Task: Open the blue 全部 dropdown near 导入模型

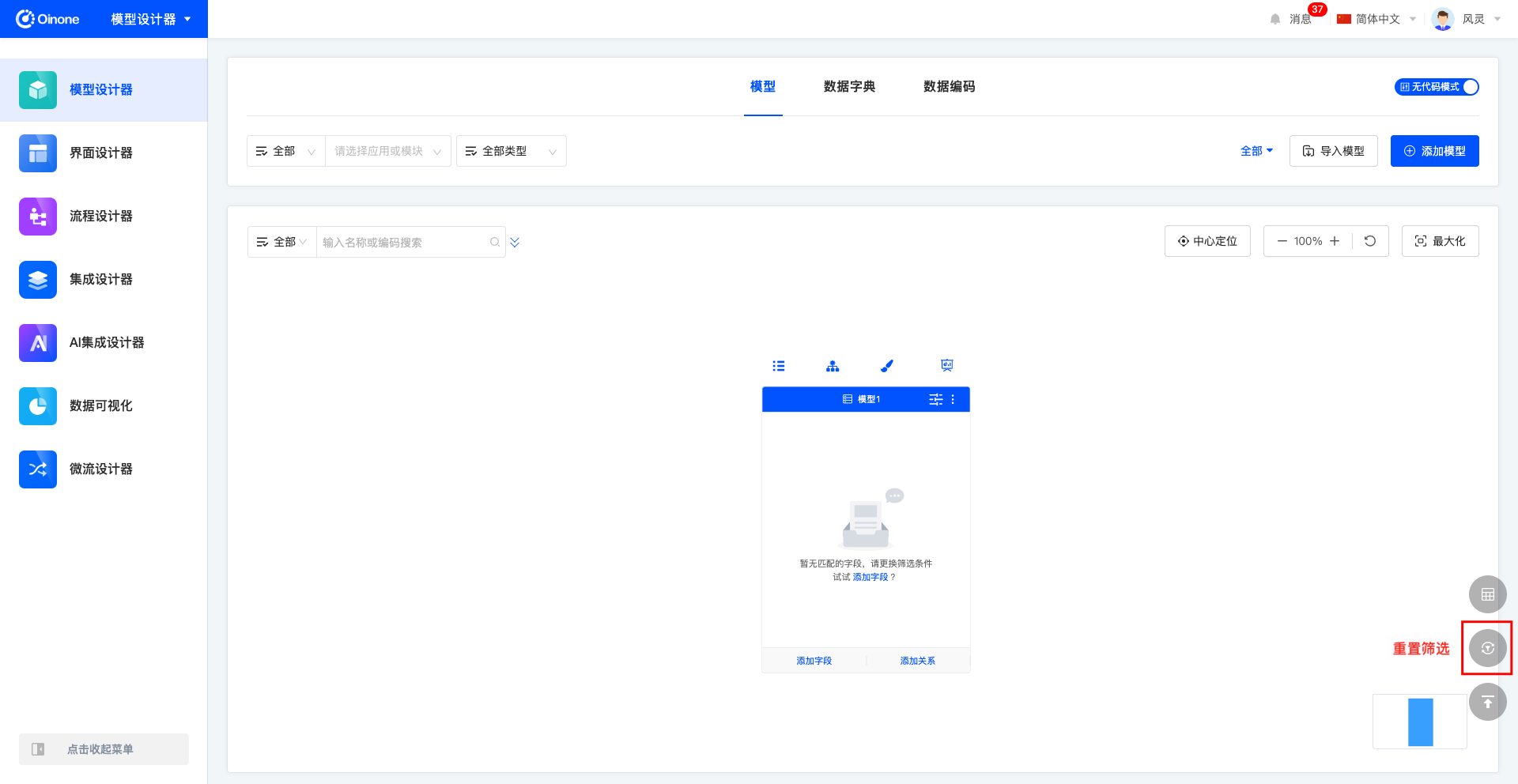Action: click(x=1256, y=151)
